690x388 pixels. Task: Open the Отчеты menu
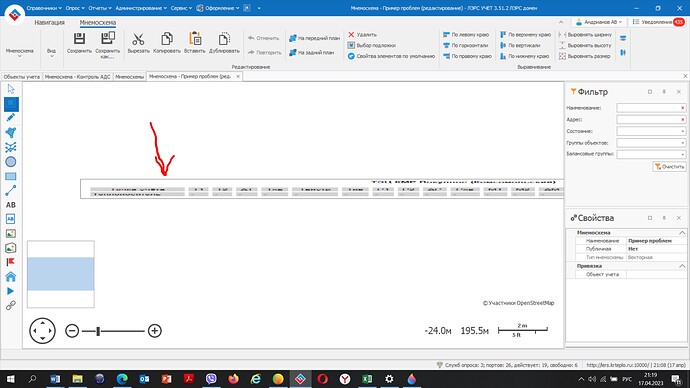100,8
